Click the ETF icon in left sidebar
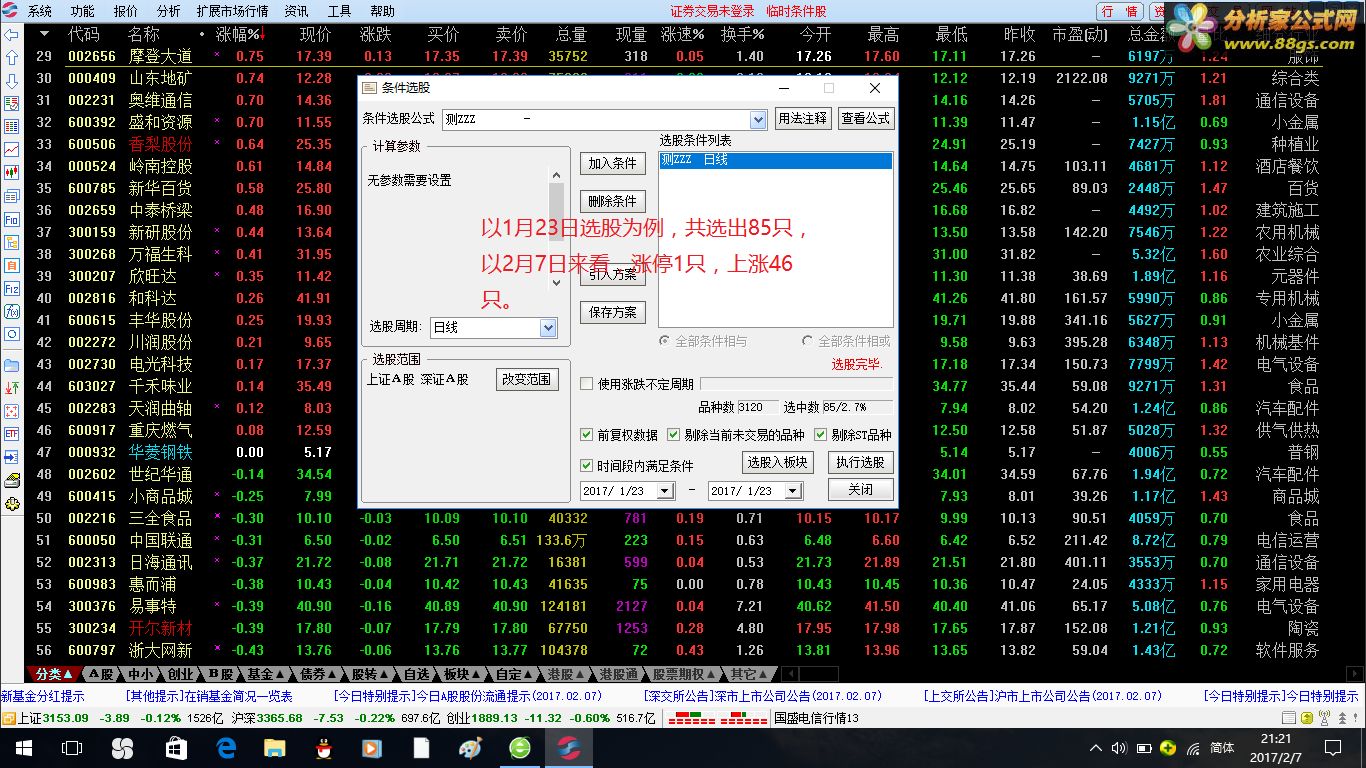 tap(12, 433)
